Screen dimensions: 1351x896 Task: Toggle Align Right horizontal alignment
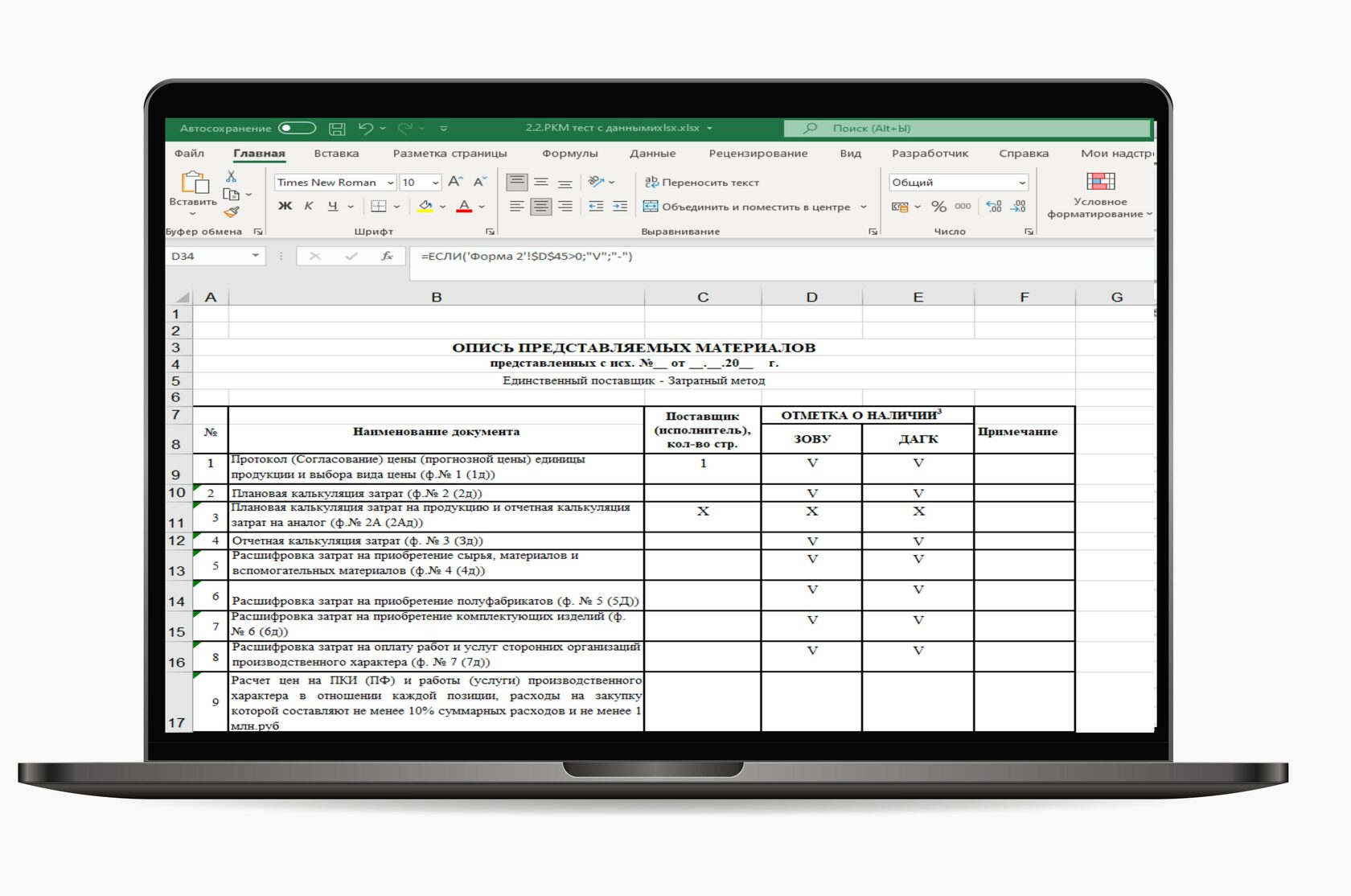coord(565,207)
